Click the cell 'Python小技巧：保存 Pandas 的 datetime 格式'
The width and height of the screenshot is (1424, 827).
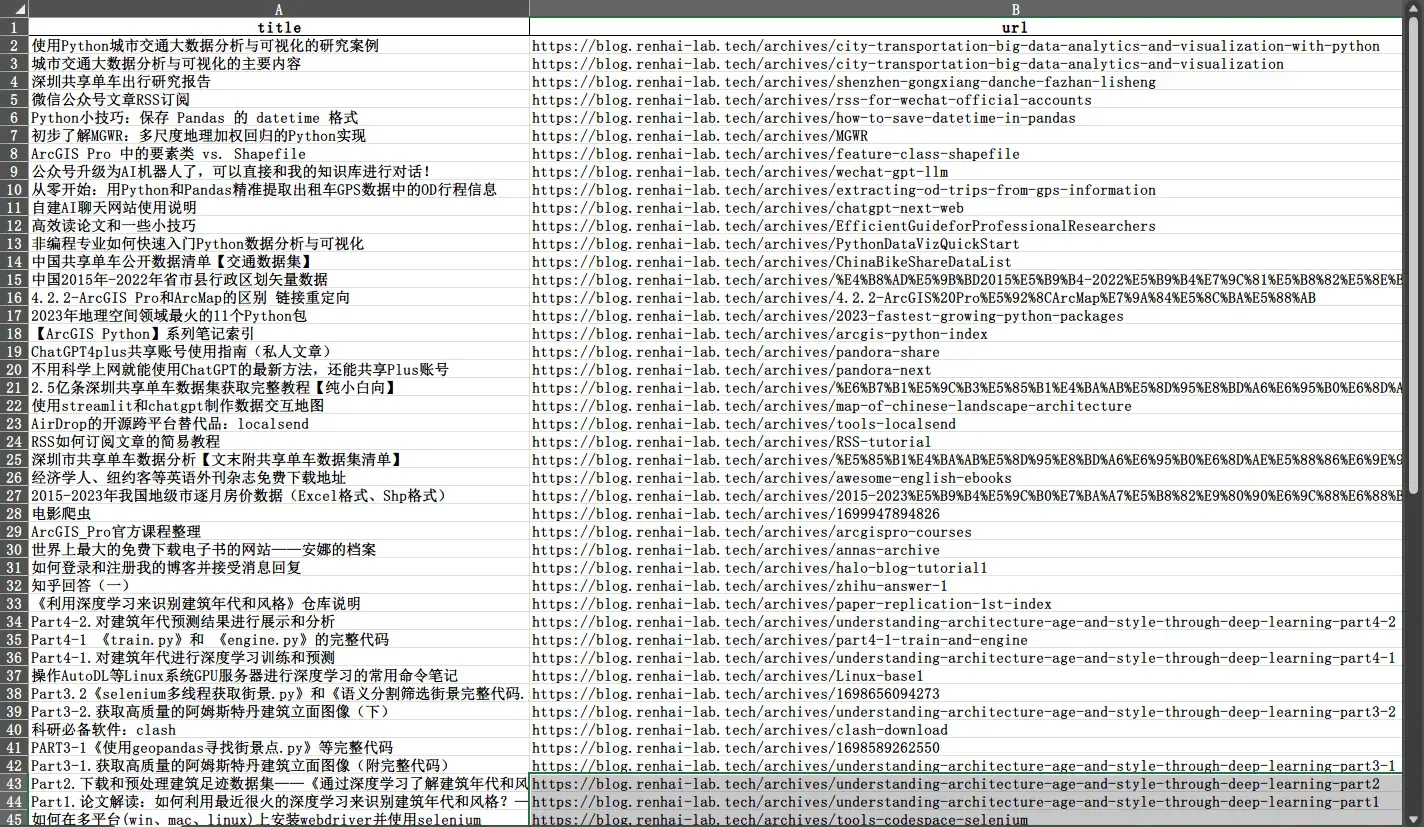[x=279, y=118]
